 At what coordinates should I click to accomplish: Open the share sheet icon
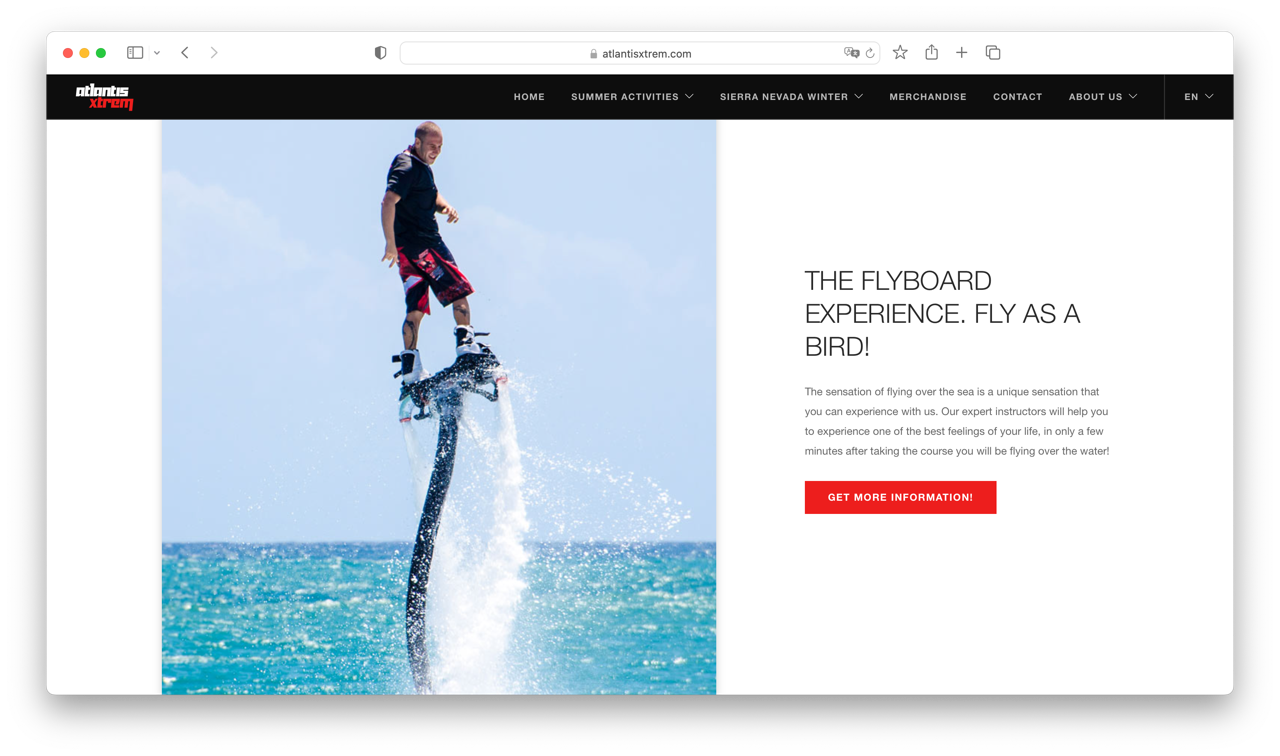tap(931, 52)
